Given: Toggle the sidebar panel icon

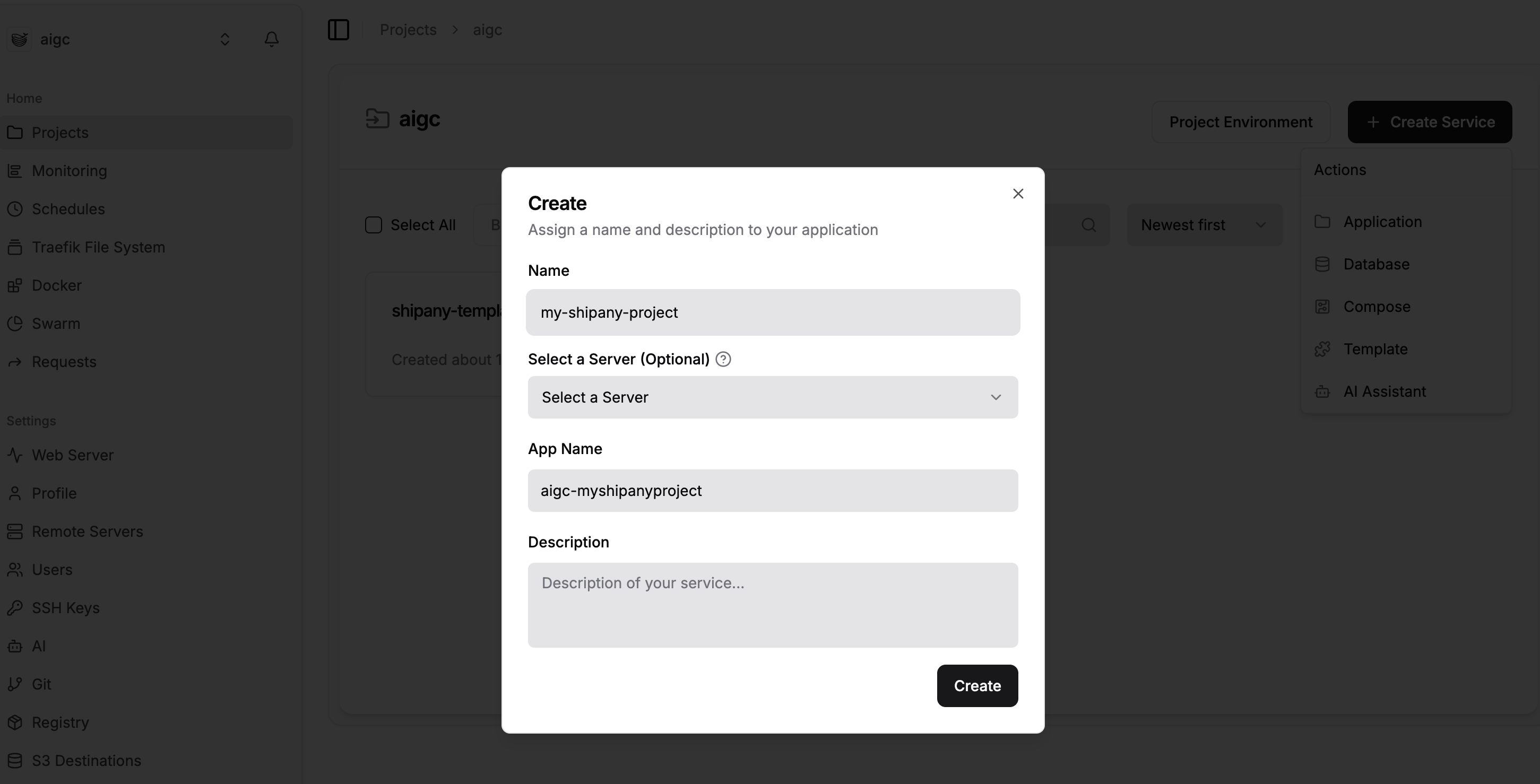Looking at the screenshot, I should coord(339,29).
